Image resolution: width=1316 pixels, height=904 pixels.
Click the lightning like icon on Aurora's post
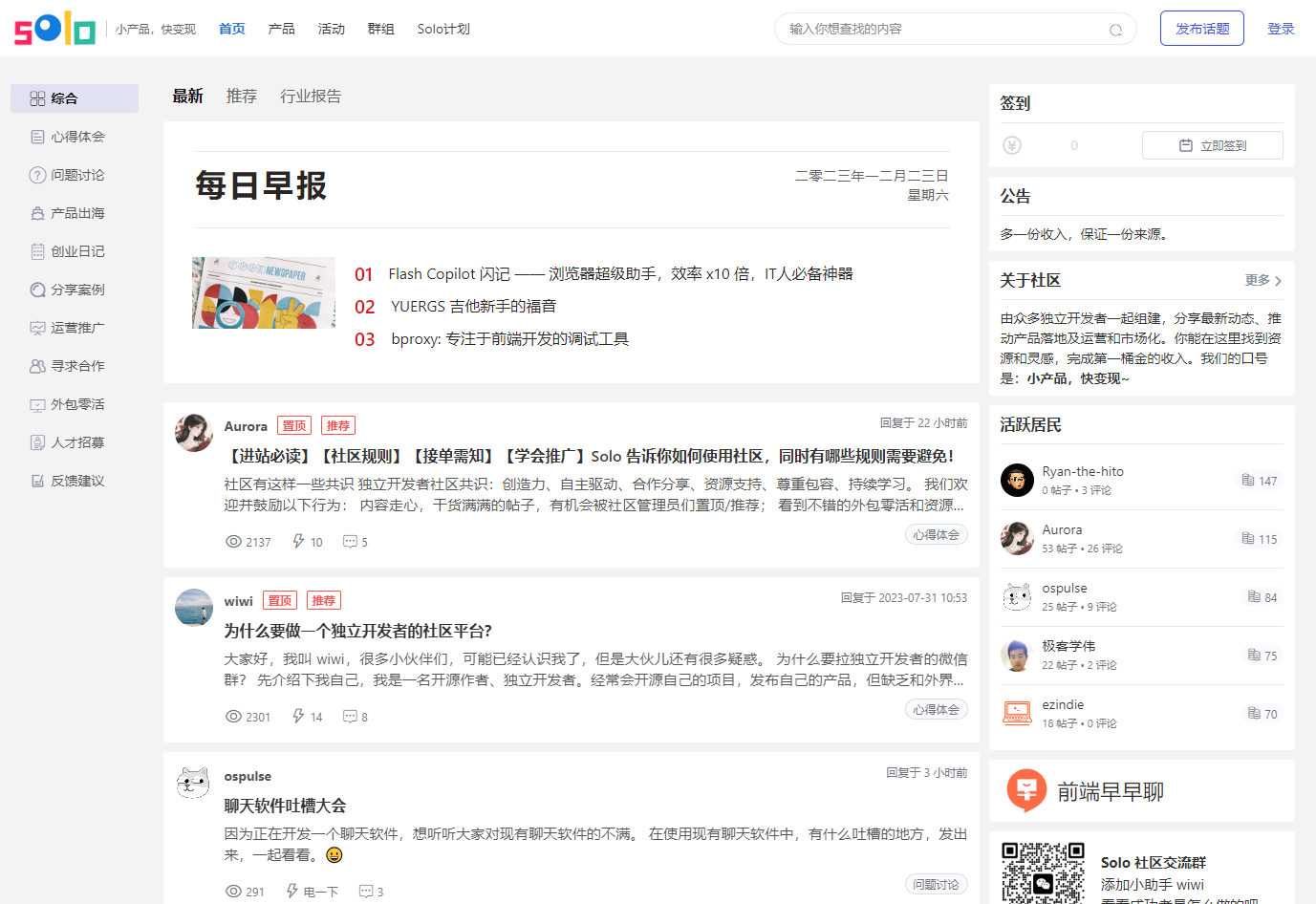click(298, 542)
